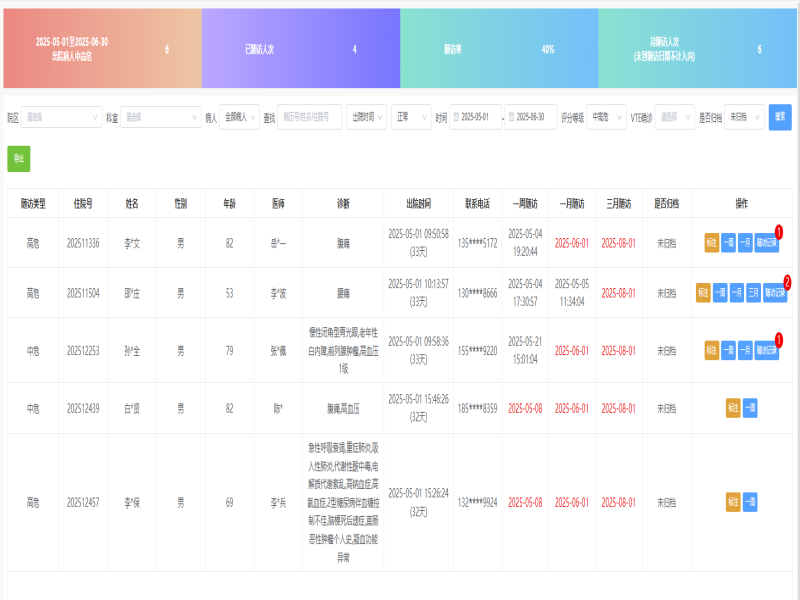Click 标注 button for patient 202512457
Screen dimensions: 800x600
733,502
